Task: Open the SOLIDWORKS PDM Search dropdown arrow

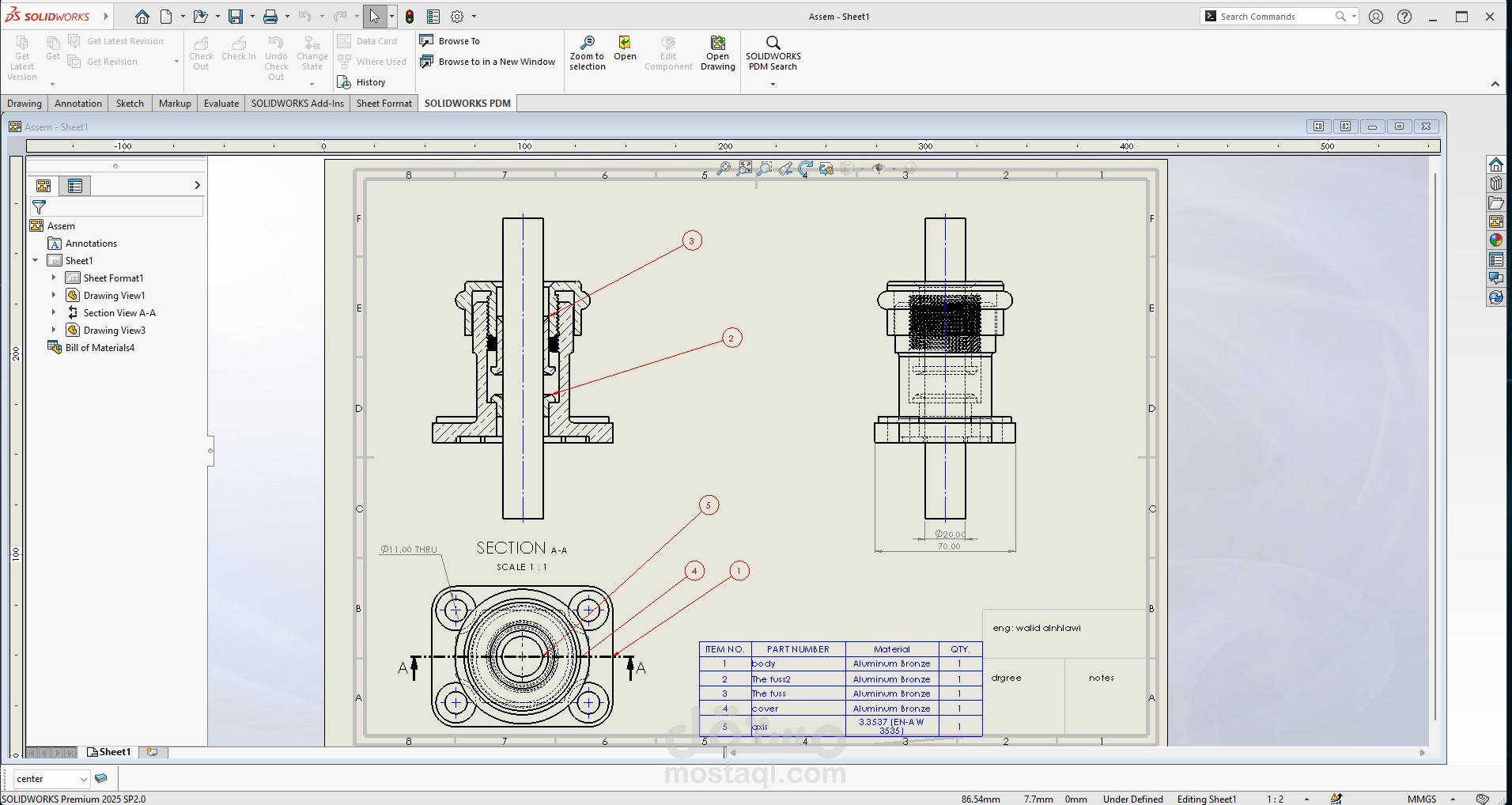Action: coord(773,84)
